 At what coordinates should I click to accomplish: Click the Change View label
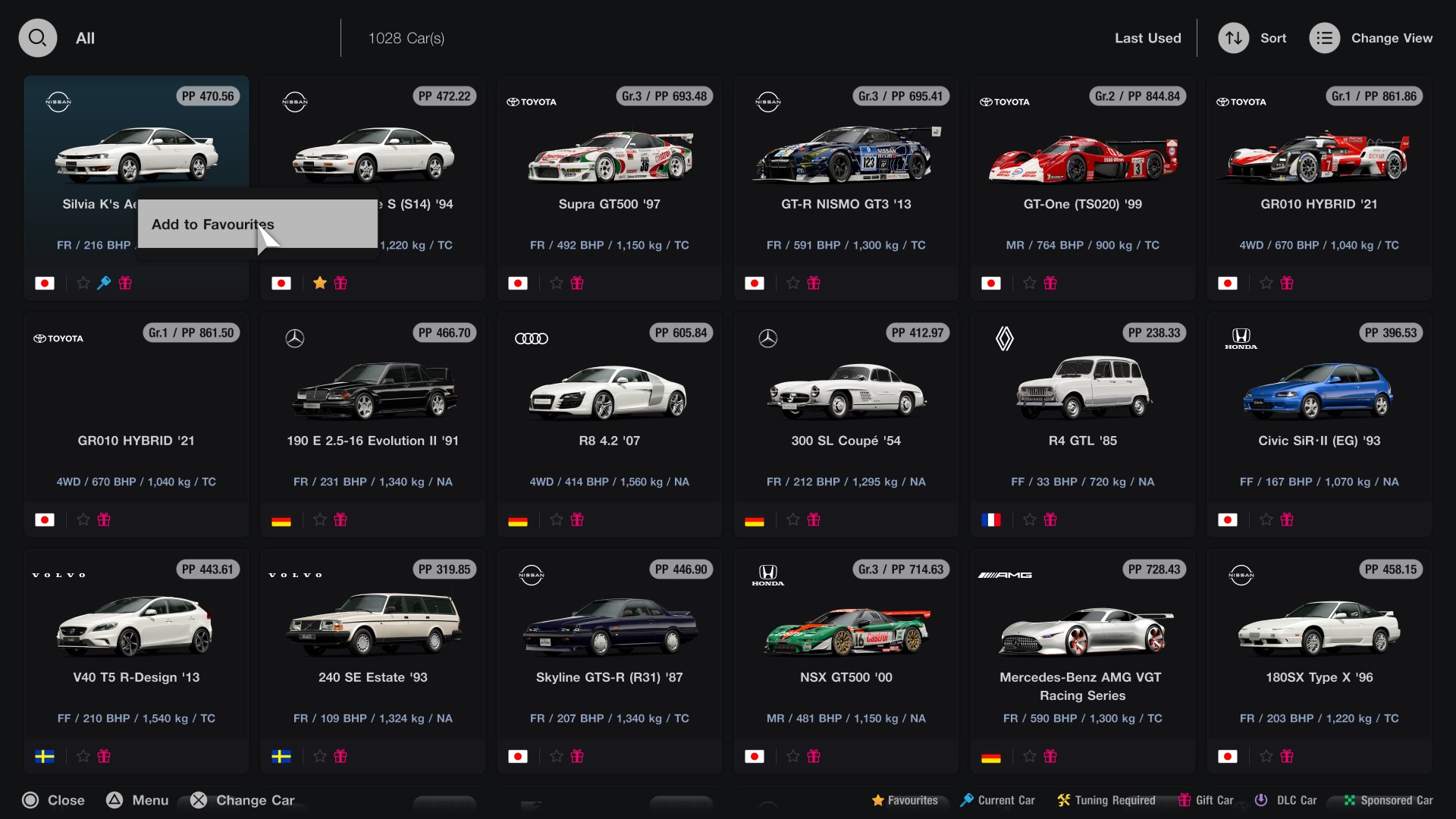coord(1392,38)
